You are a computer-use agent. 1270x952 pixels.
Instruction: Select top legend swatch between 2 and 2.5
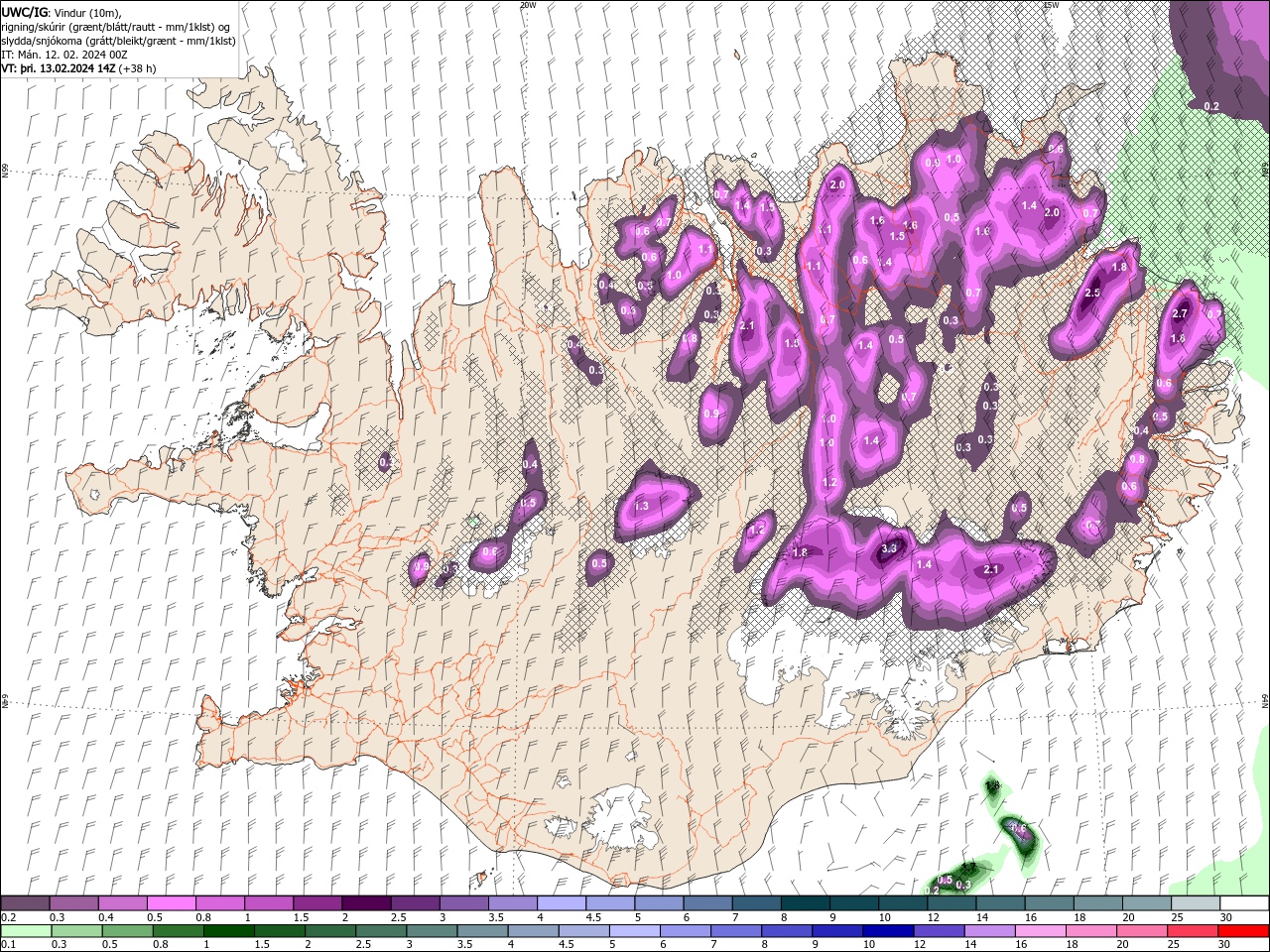coord(366,903)
